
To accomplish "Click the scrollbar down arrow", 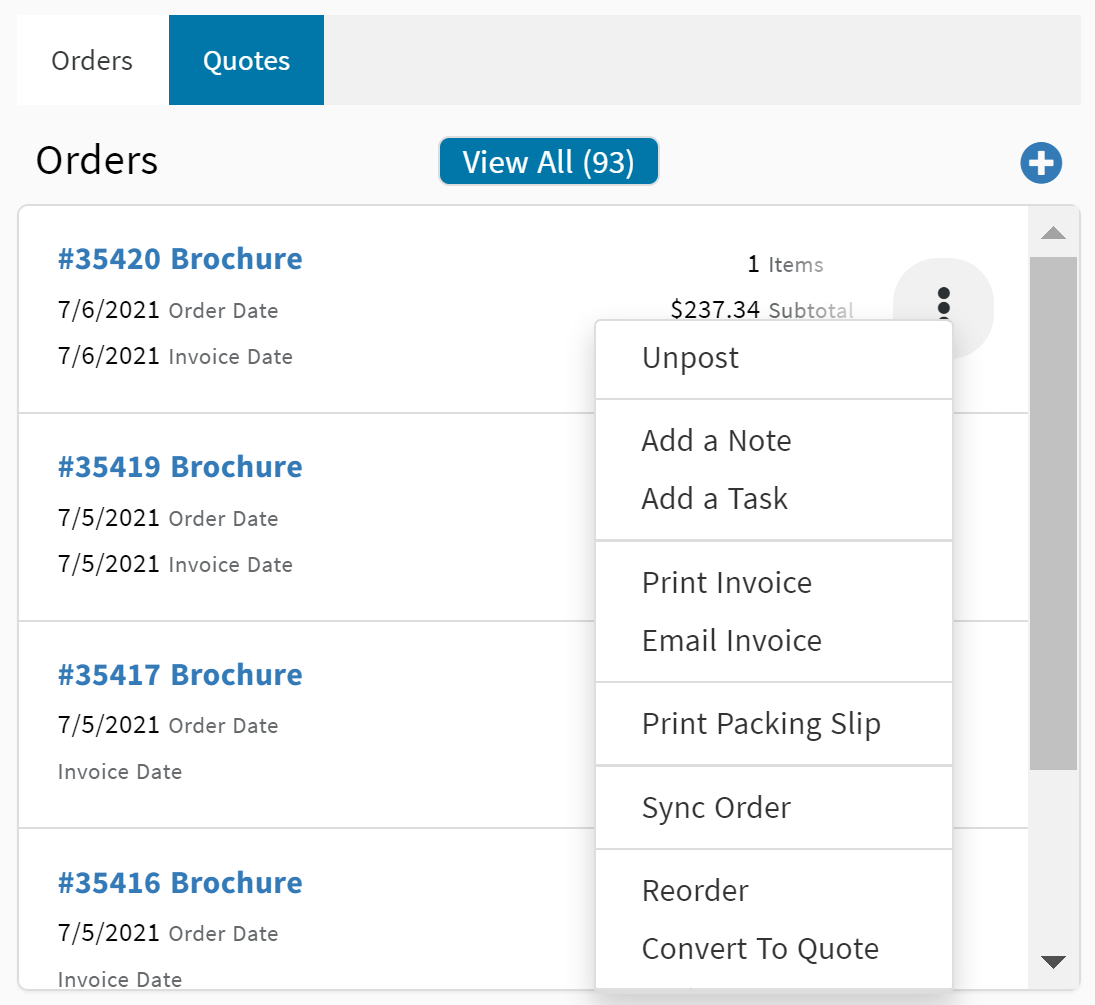I will (1053, 962).
